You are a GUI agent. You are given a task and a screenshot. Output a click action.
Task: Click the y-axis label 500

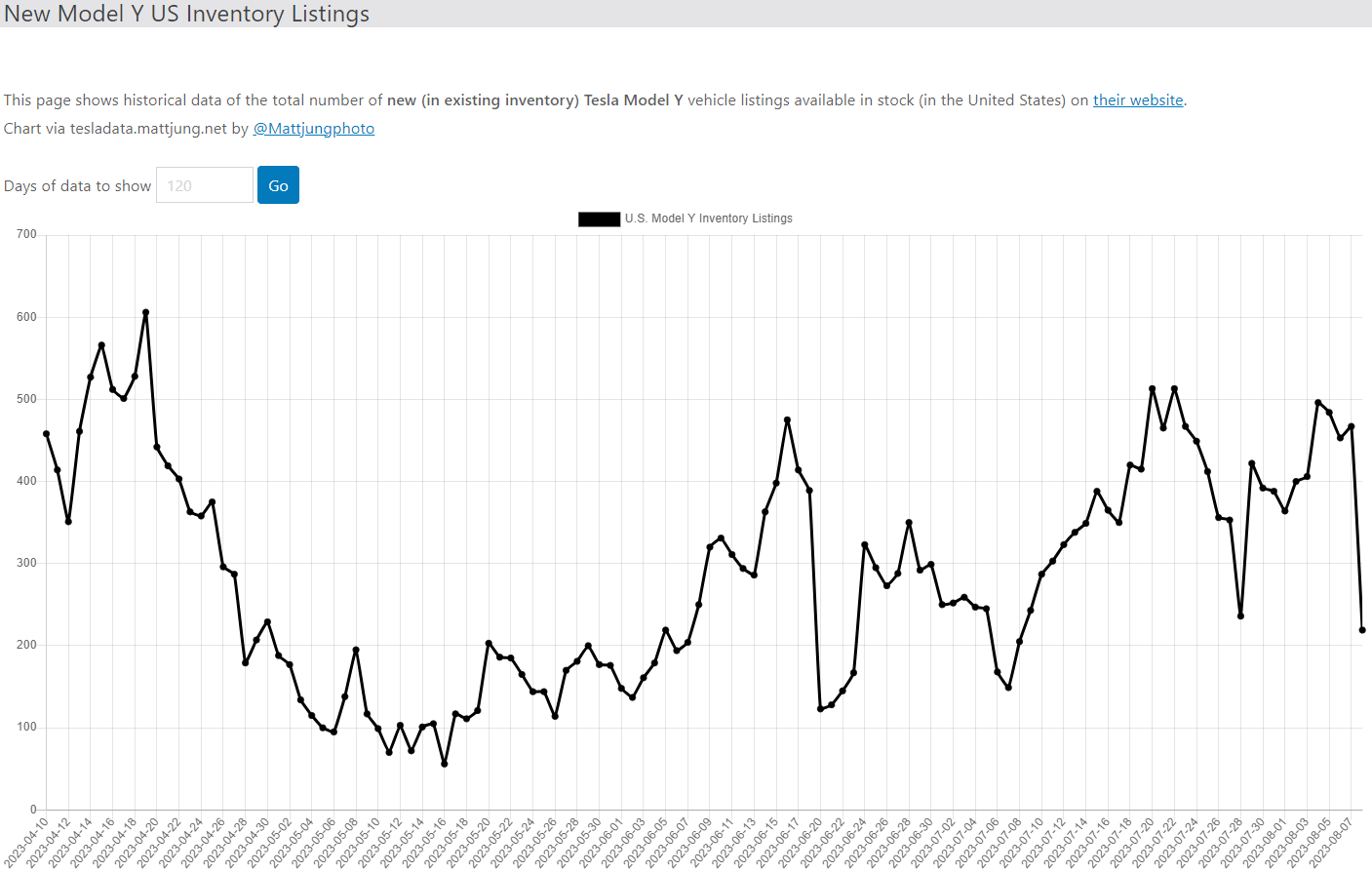pyautogui.click(x=26, y=398)
